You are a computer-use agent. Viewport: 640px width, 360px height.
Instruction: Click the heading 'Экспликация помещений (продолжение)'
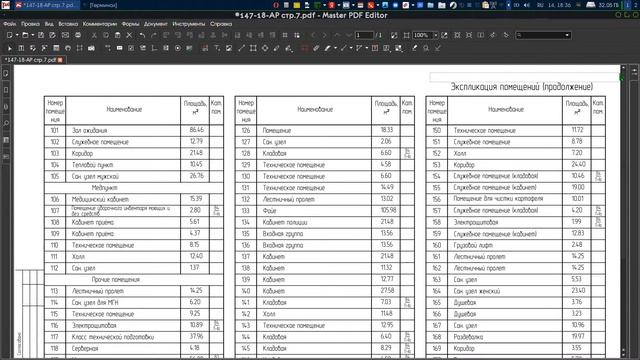(522, 87)
